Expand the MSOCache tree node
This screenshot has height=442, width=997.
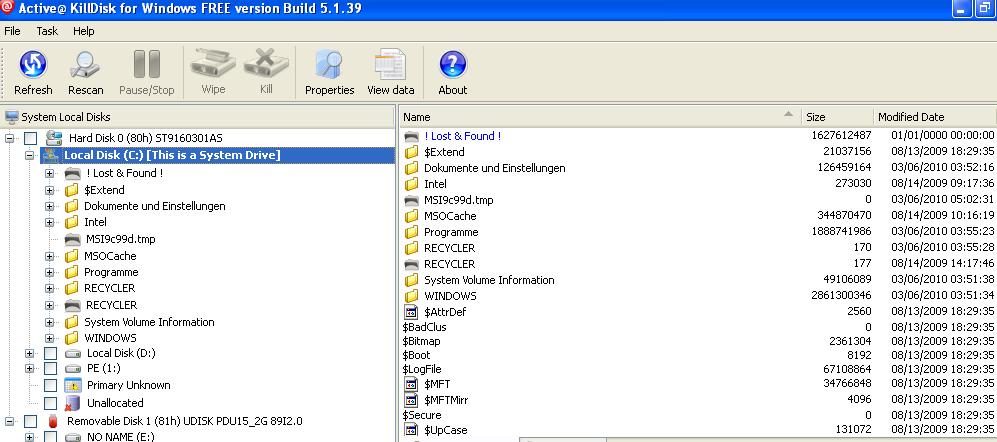49,256
